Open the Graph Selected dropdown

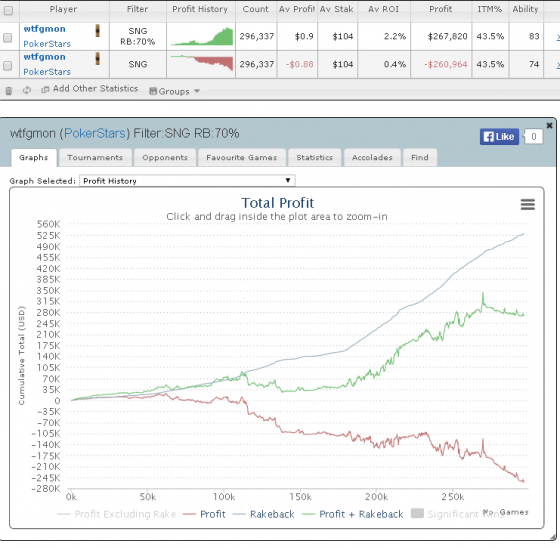click(187, 181)
